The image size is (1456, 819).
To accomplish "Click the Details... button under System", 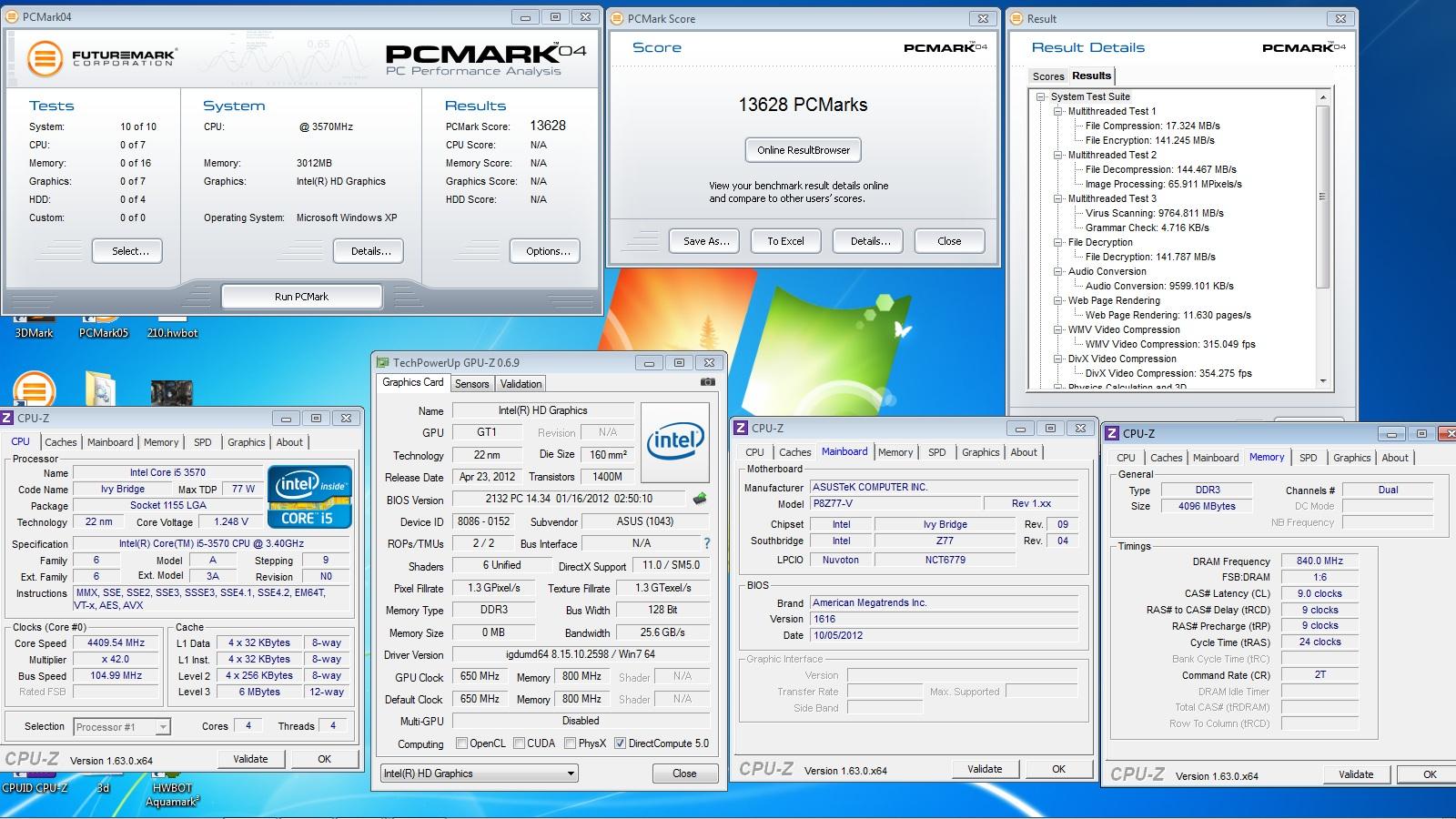I will tap(370, 251).
